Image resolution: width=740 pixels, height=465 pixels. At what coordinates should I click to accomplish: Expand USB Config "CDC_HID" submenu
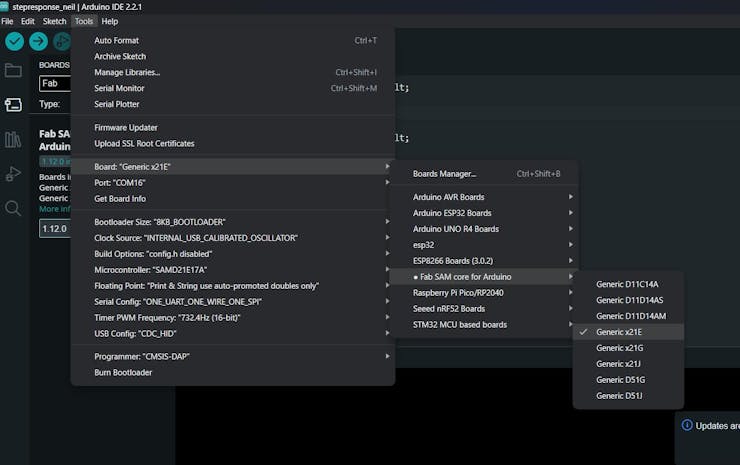[x=233, y=334]
